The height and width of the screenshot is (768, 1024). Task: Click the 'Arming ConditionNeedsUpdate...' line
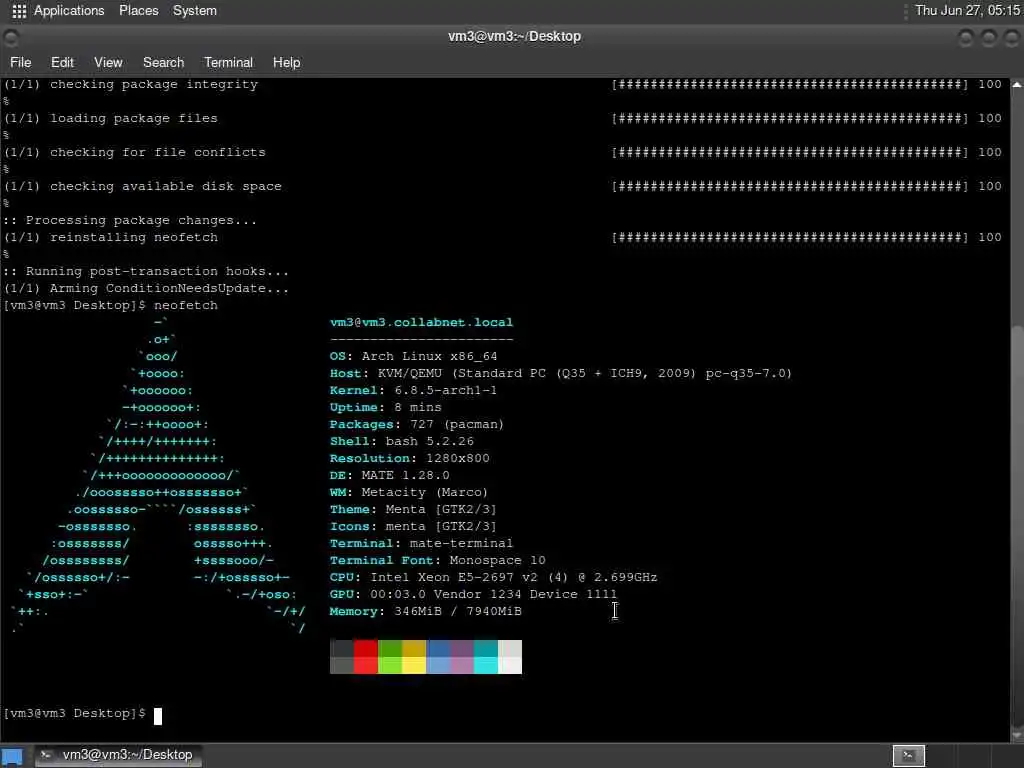point(146,289)
